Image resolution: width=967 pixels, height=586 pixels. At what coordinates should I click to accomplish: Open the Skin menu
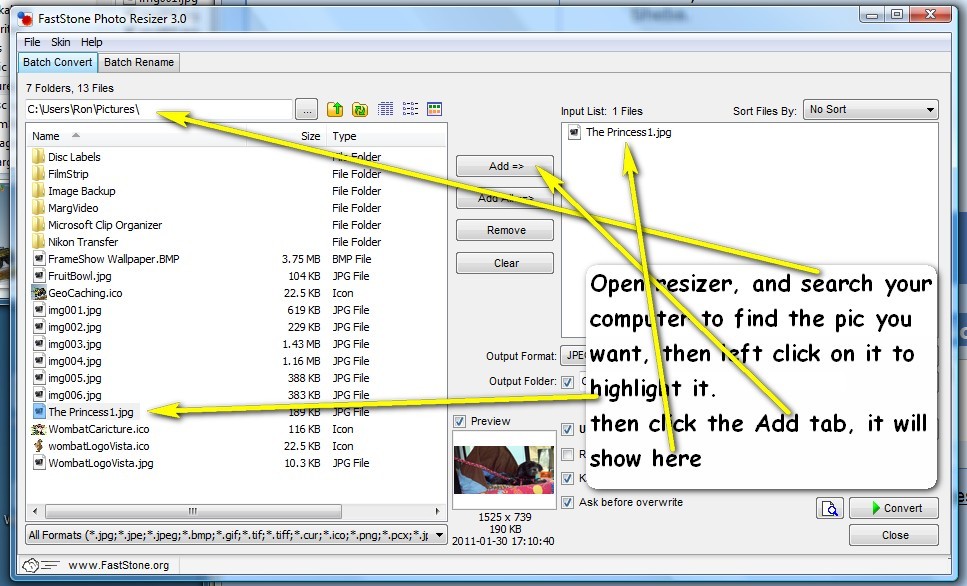click(x=61, y=42)
